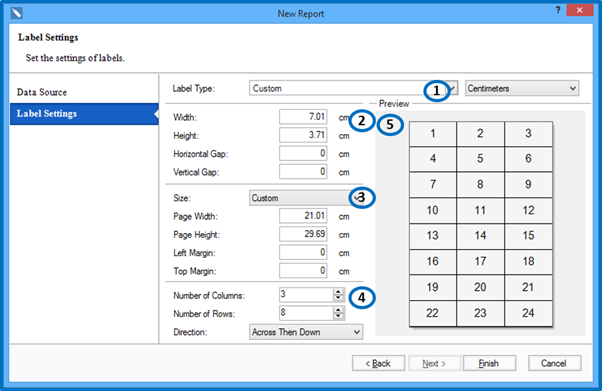Click the Page Height field

click(x=303, y=234)
